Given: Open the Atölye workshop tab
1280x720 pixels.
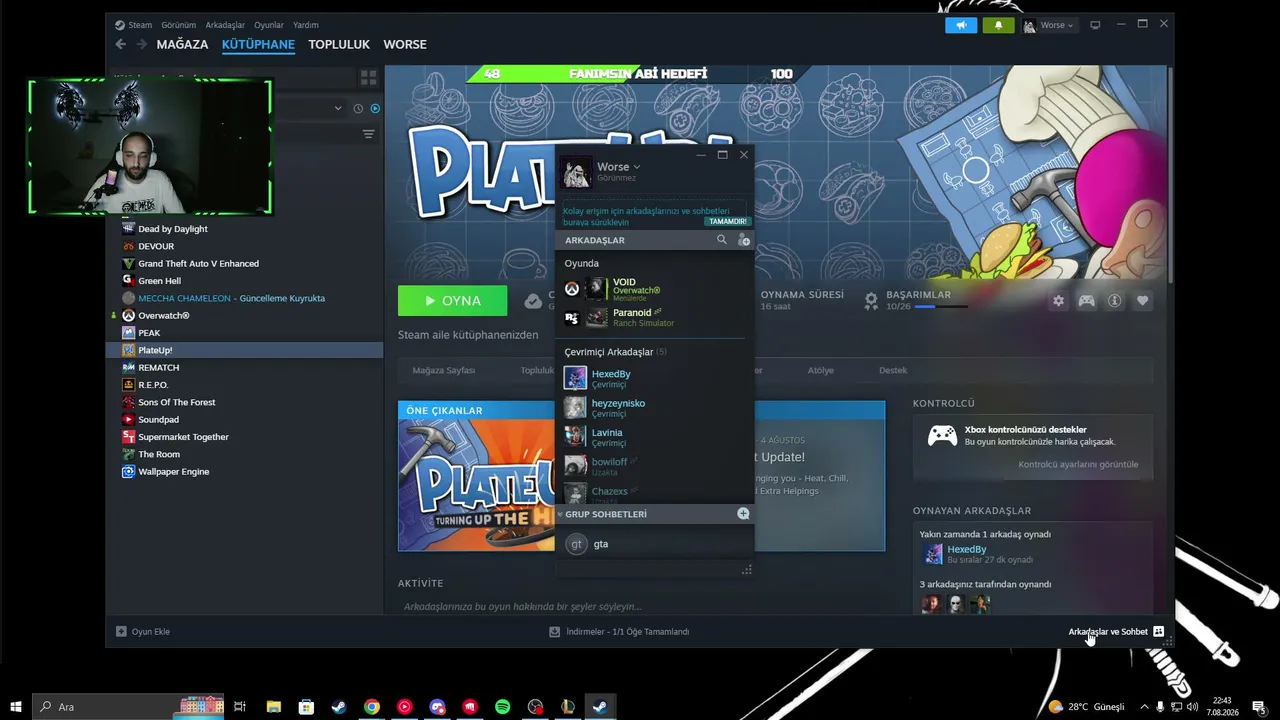Looking at the screenshot, I should coord(821,371).
